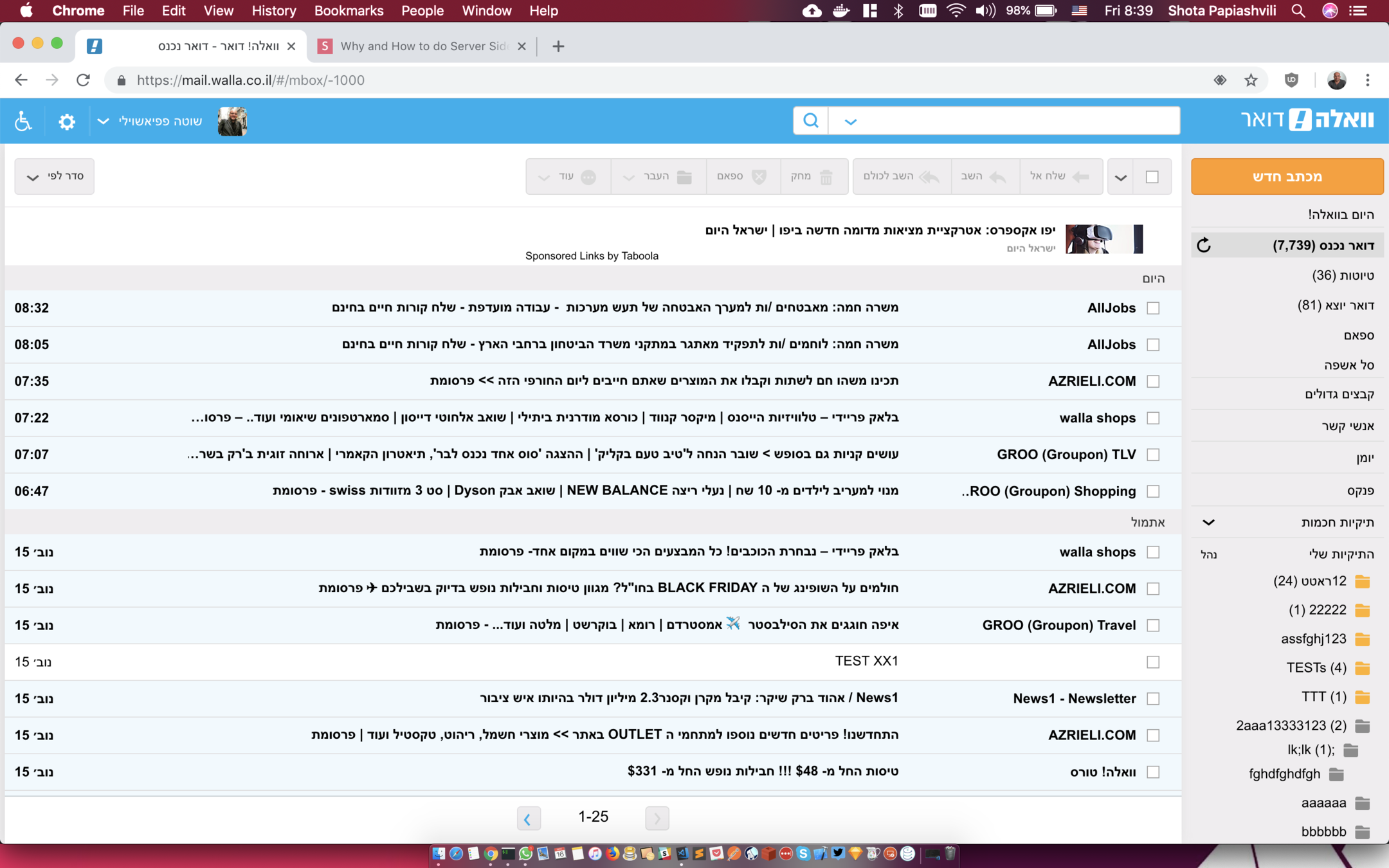Click the VR sponsored ad thumbnail
Viewport: 1389px width, 868px height.
point(1103,239)
